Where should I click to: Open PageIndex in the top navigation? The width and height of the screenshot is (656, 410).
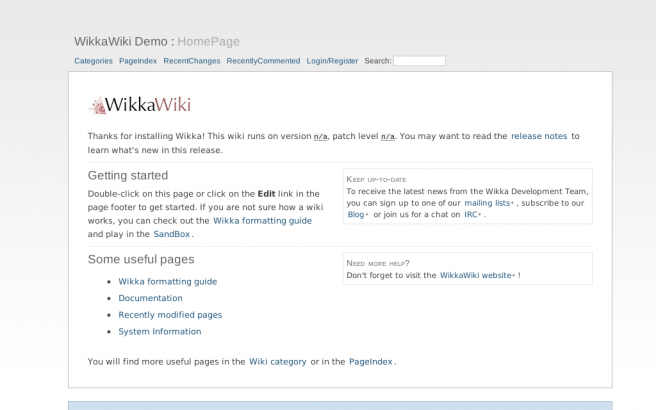(x=138, y=61)
